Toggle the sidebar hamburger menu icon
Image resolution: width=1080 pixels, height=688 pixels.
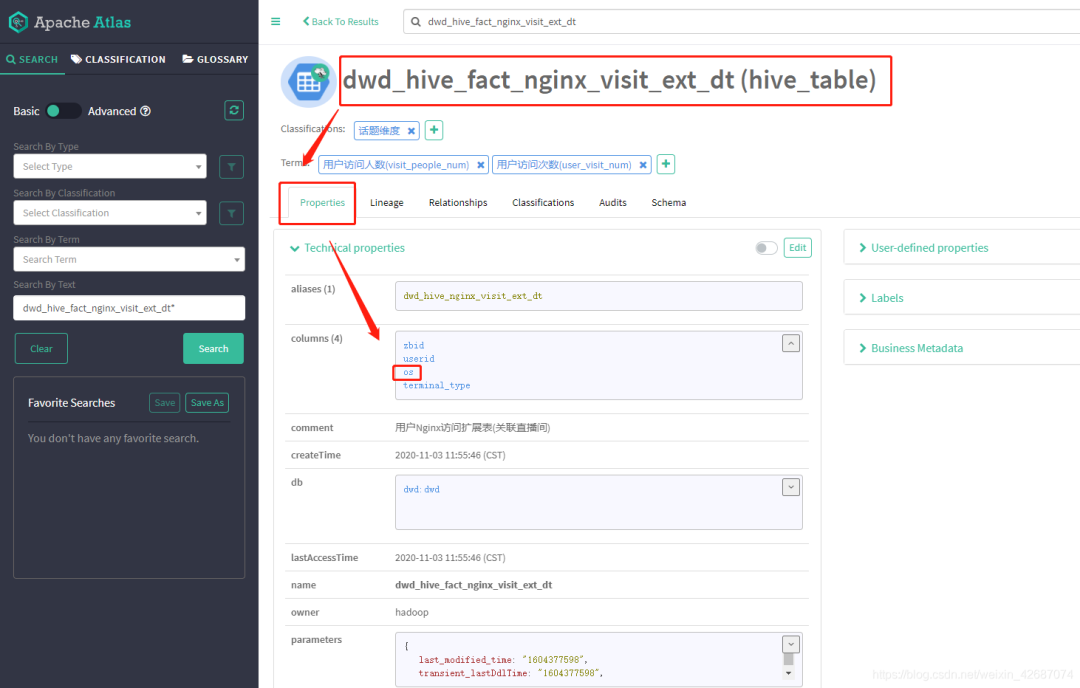[276, 21]
